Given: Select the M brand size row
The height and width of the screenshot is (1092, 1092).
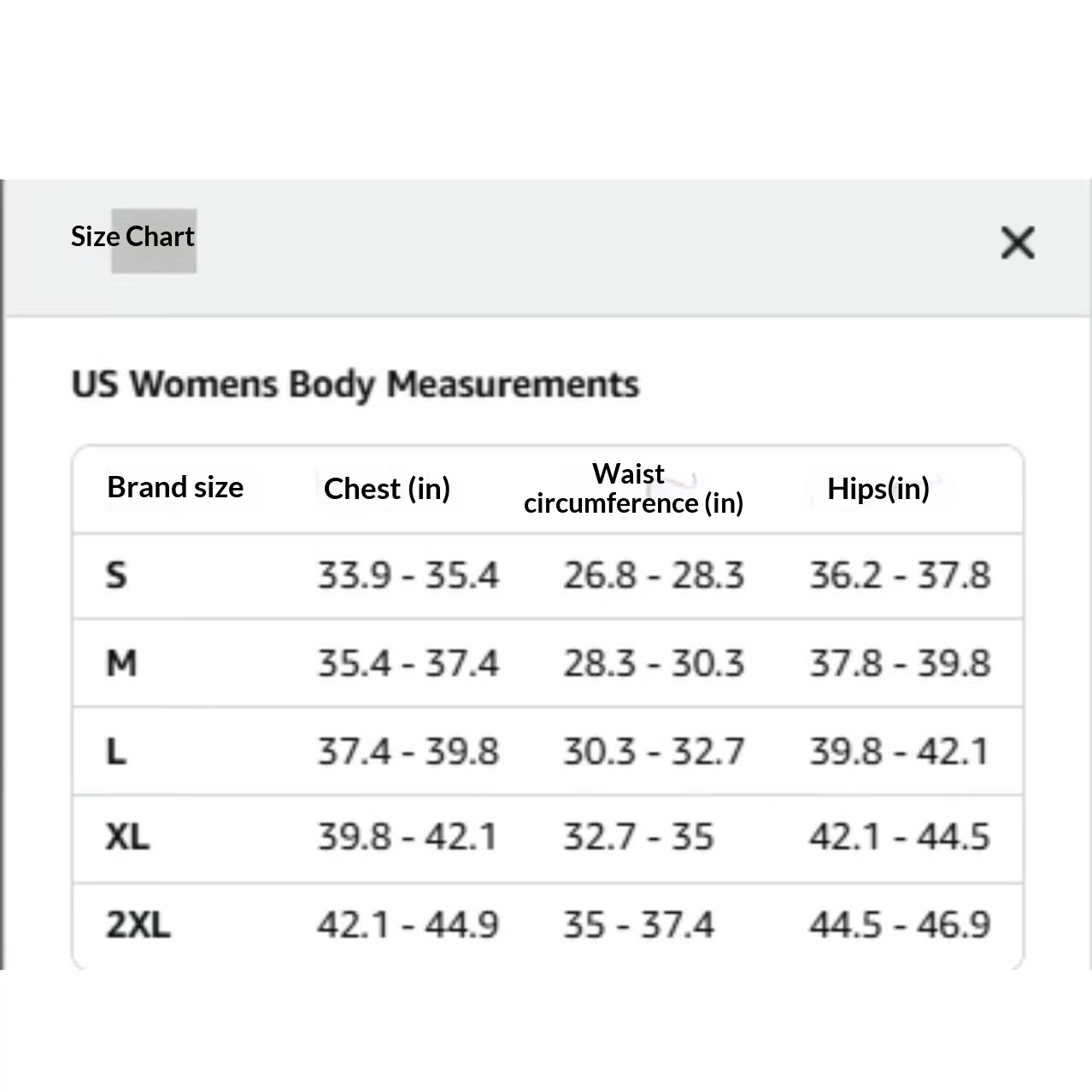Looking at the screenshot, I should click(548, 663).
